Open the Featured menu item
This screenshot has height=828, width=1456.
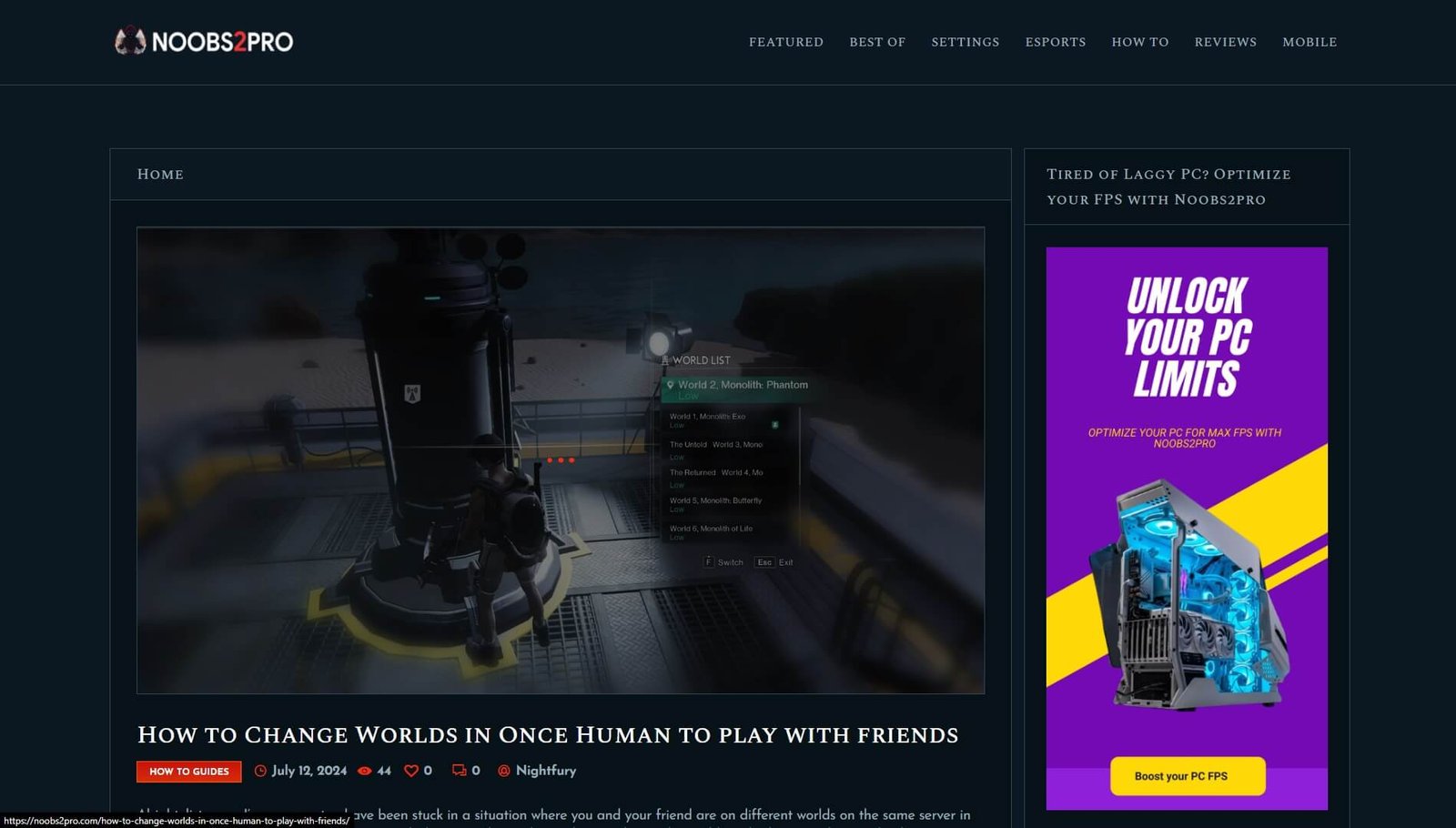point(785,42)
